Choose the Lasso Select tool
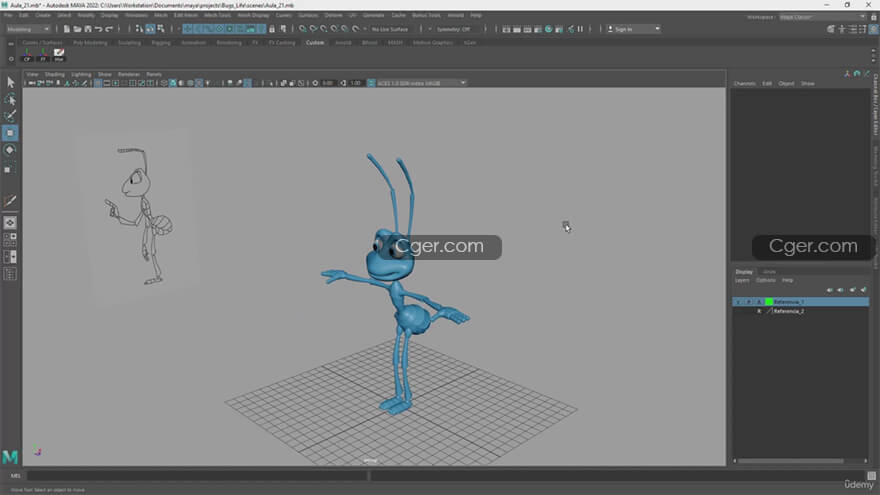The height and width of the screenshot is (495, 880). click(x=10, y=99)
